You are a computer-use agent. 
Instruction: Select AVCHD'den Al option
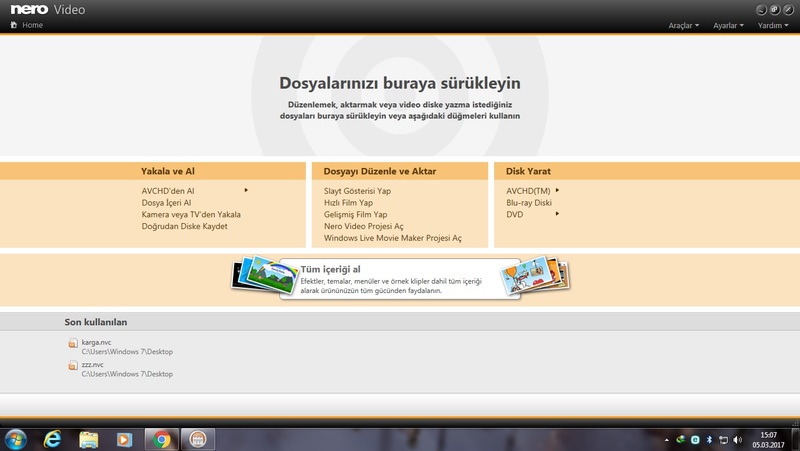coord(168,191)
